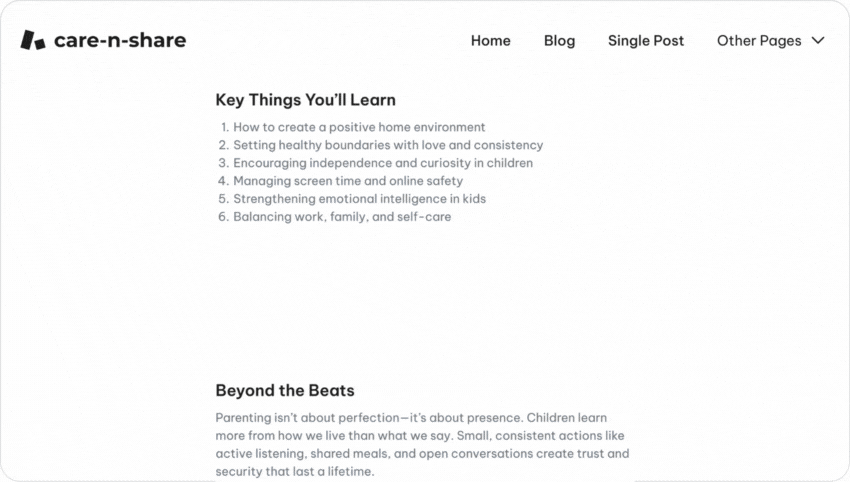Open the Single Post page
The image size is (850, 482).
point(646,41)
